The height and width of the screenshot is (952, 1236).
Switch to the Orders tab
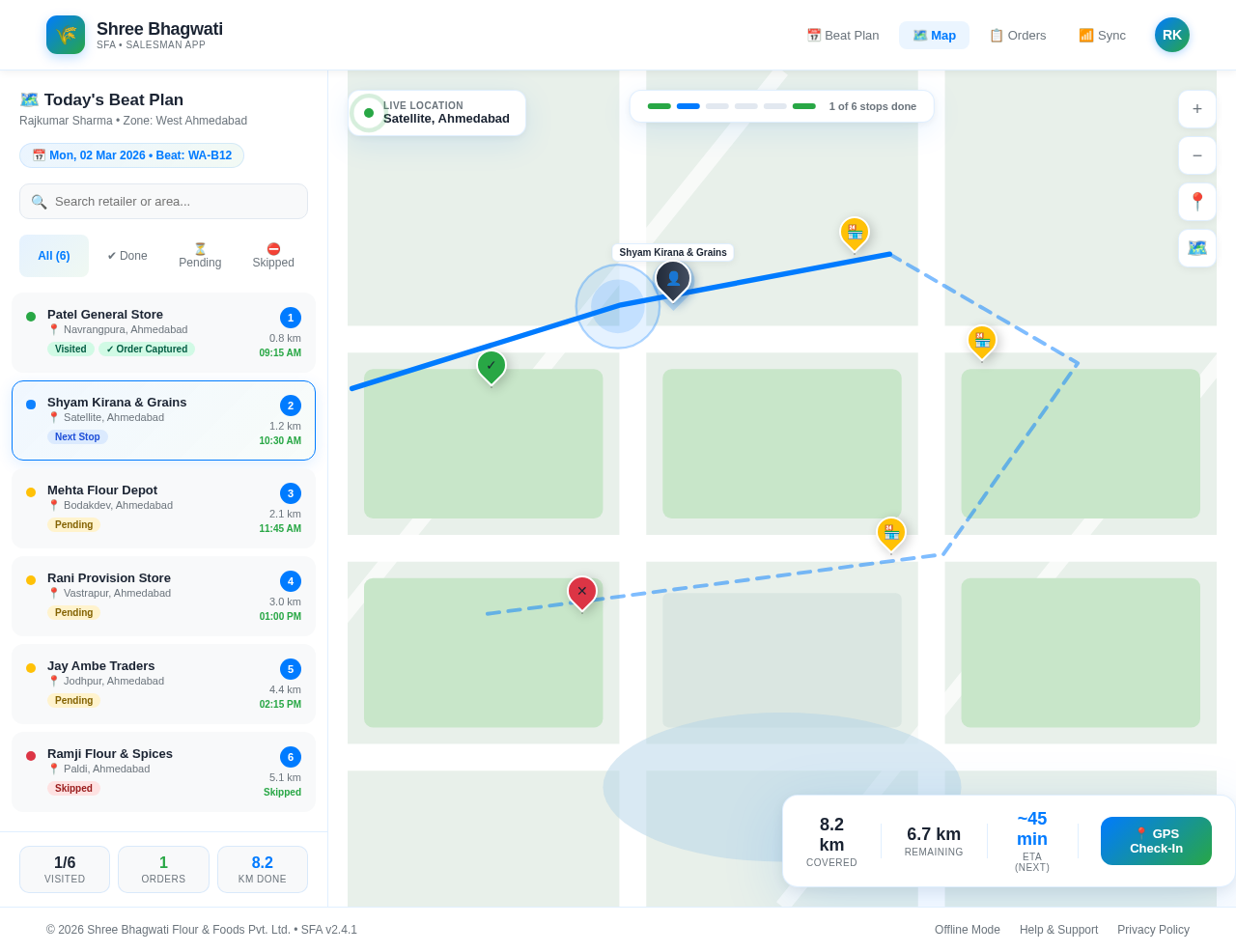tap(1017, 36)
